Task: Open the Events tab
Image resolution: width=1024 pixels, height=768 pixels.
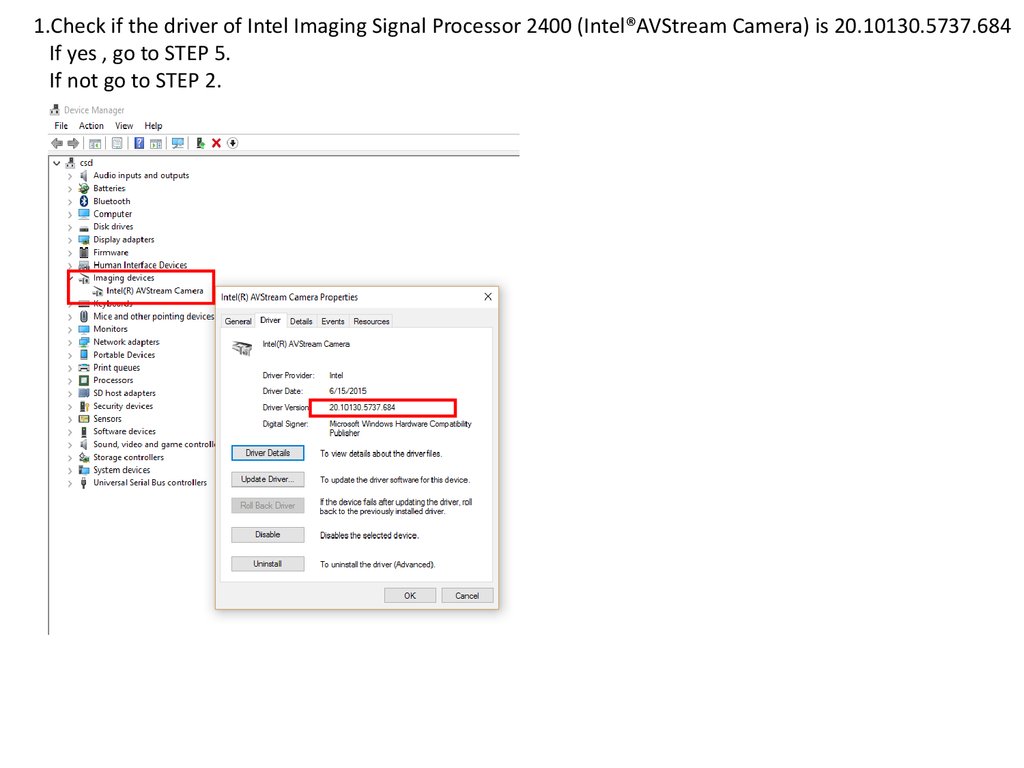Action: pos(332,321)
